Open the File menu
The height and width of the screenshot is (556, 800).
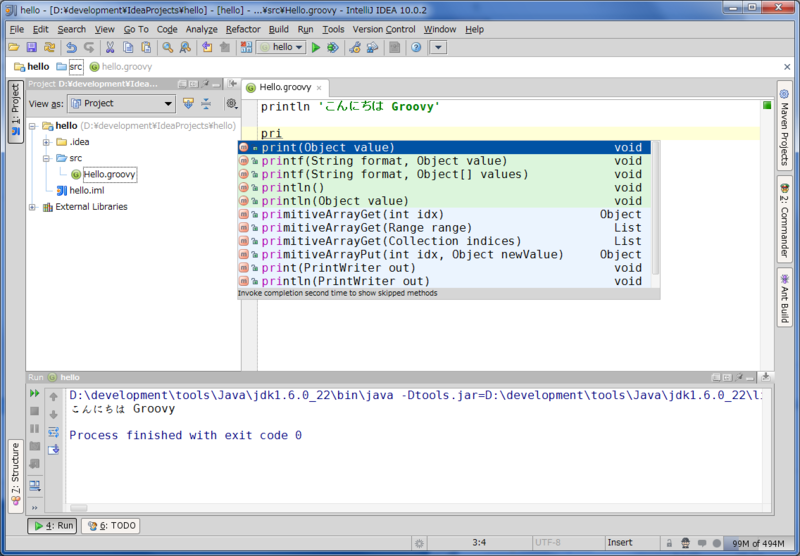(x=17, y=30)
